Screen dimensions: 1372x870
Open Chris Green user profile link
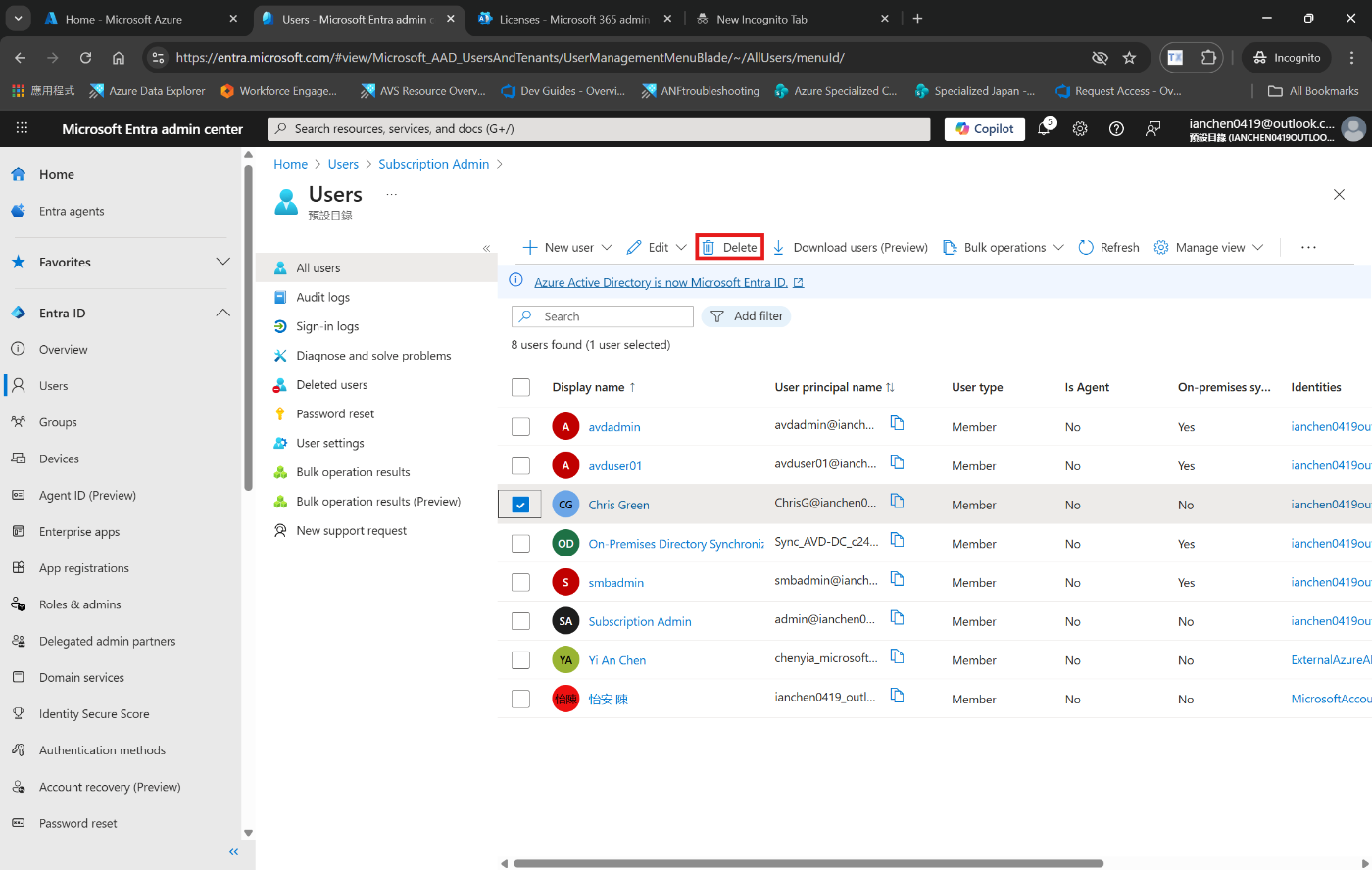[618, 505]
